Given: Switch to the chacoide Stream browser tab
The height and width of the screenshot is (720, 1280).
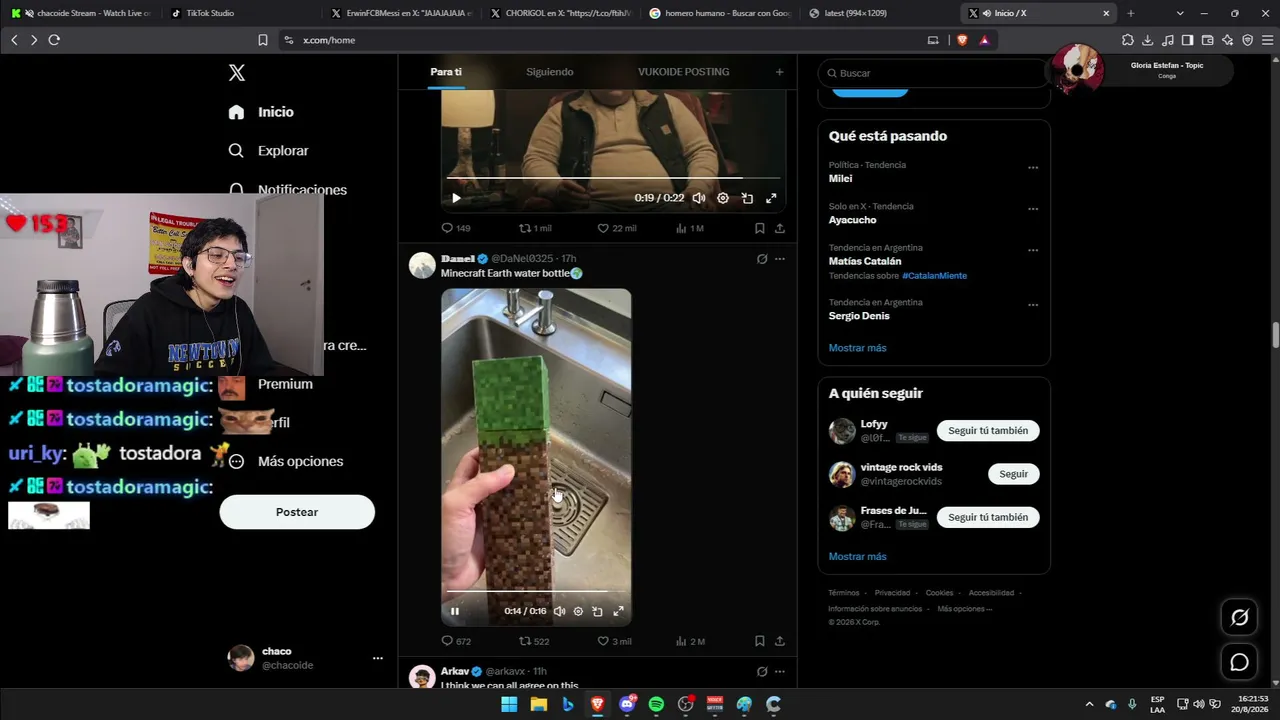Looking at the screenshot, I should 80,13.
